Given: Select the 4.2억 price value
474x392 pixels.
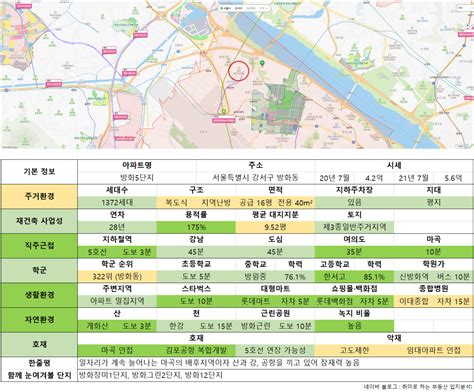Looking at the screenshot, I should 374,178.
